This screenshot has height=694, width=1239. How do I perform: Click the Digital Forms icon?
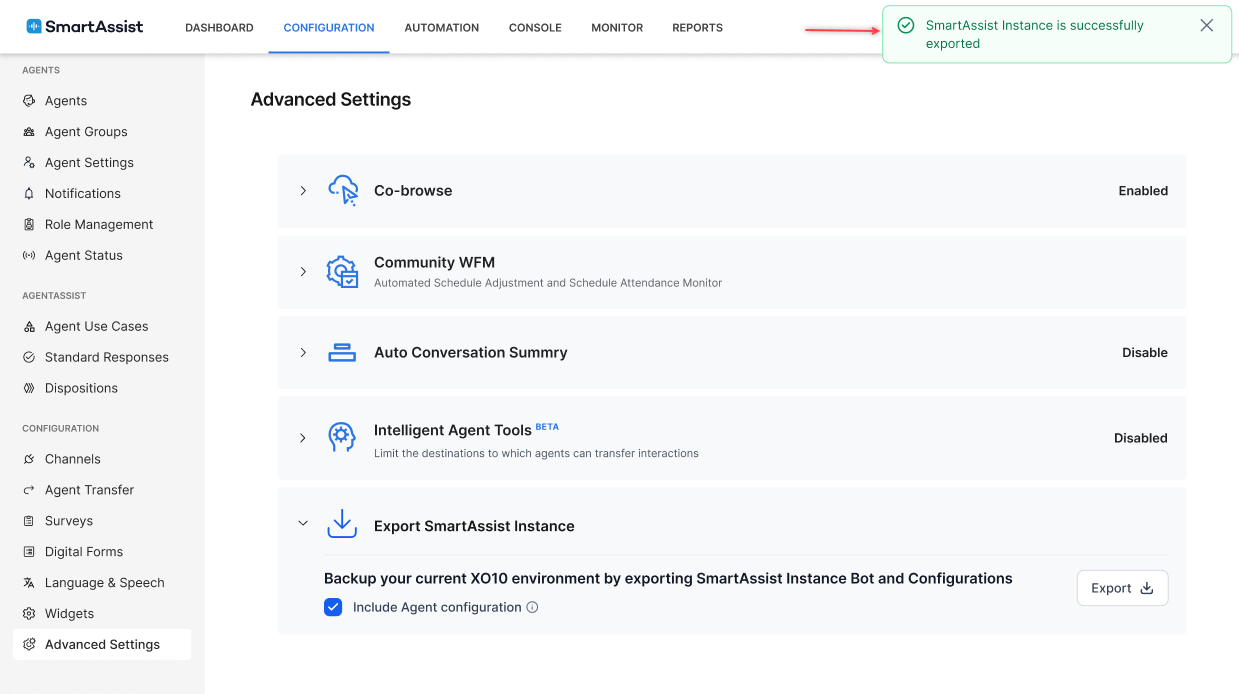(29, 552)
